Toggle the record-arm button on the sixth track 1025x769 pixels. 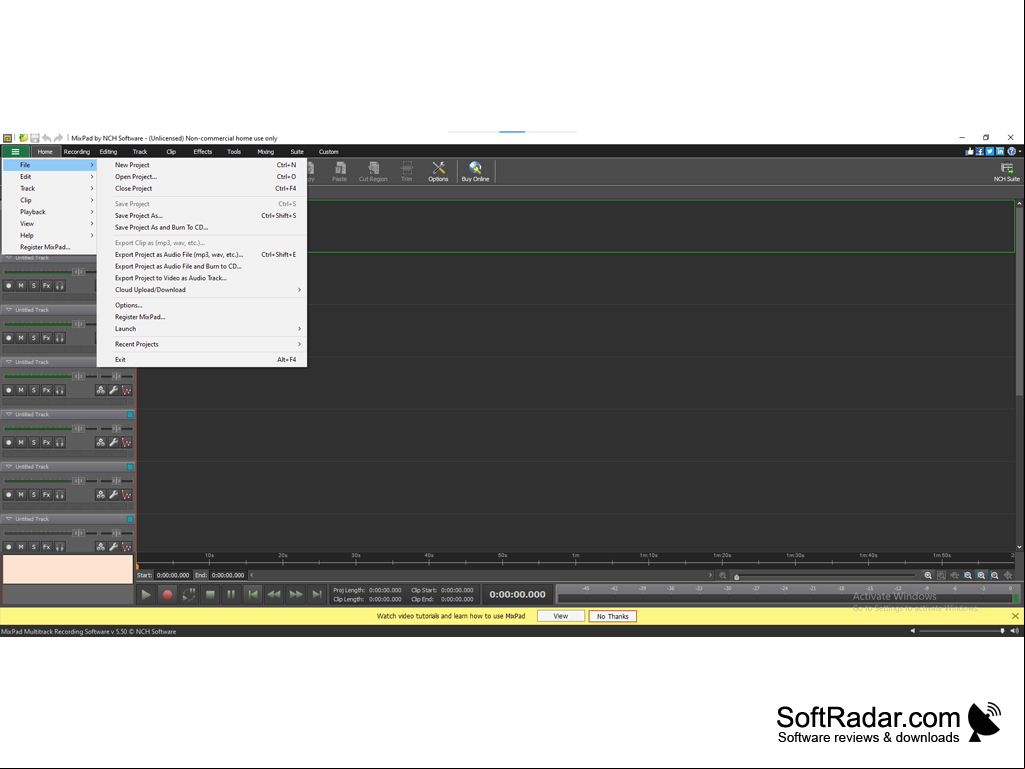point(8,547)
